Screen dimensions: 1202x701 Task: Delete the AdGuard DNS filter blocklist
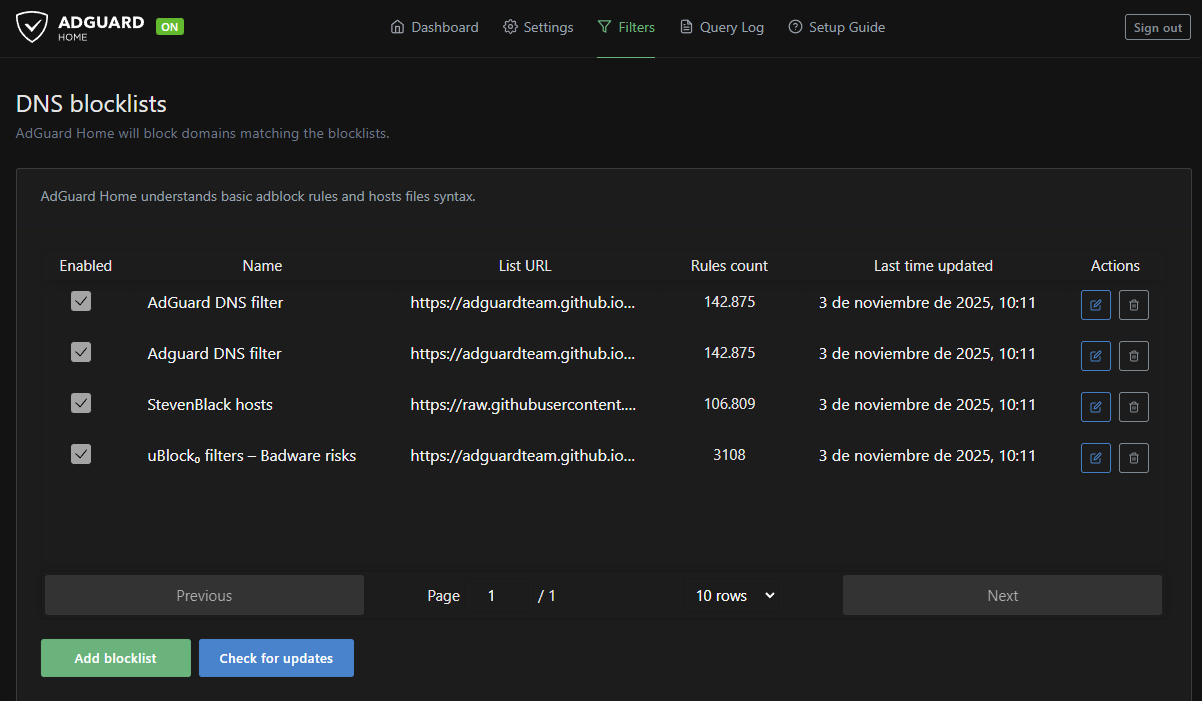click(1133, 304)
